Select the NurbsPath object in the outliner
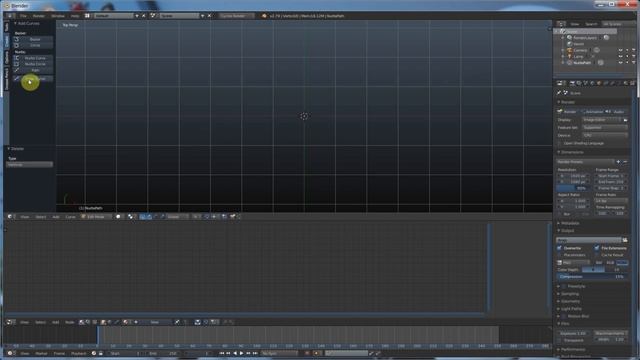The height and width of the screenshot is (360, 640). click(582, 63)
